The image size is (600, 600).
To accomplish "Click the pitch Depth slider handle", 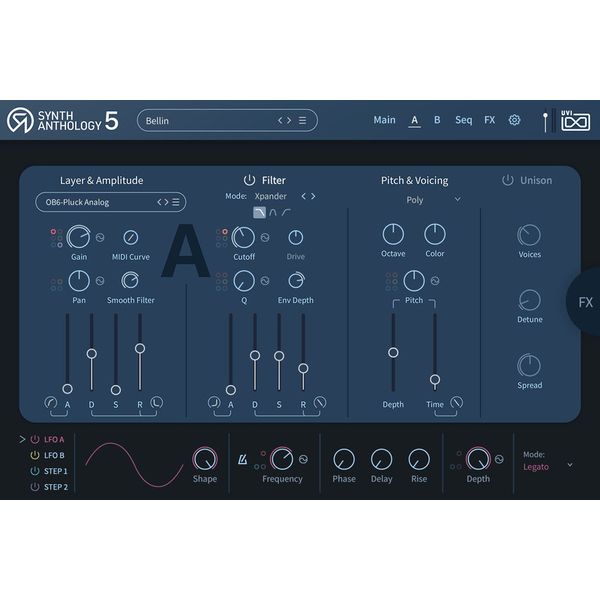I will 393,352.
